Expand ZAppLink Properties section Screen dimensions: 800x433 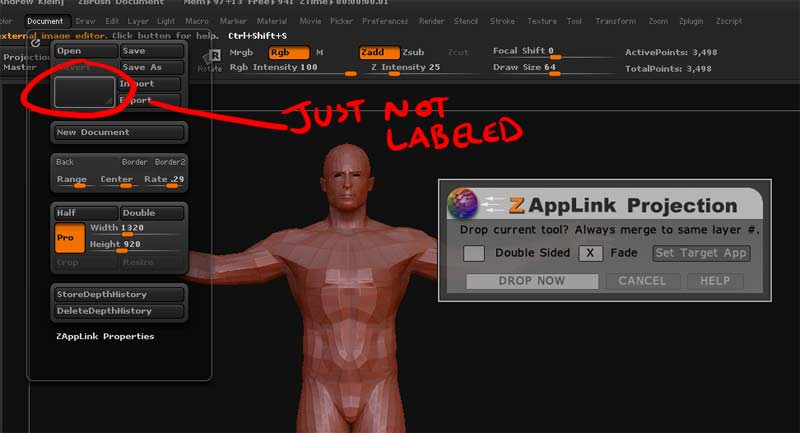tap(105, 337)
